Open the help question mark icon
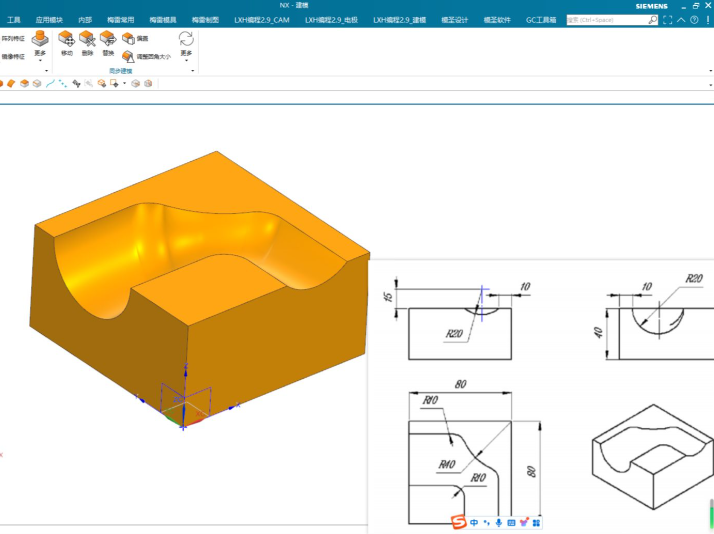 [x=694, y=20]
